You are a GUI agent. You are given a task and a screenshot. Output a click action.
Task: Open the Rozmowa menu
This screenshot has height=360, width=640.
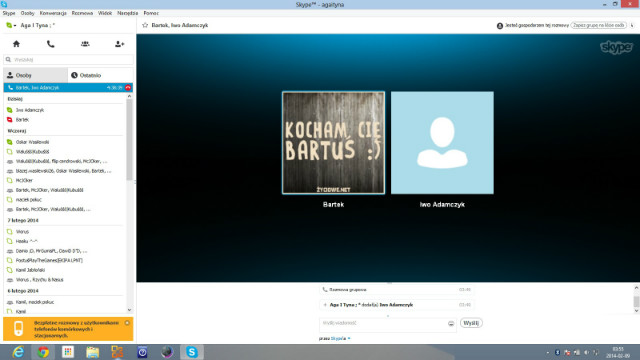point(82,13)
